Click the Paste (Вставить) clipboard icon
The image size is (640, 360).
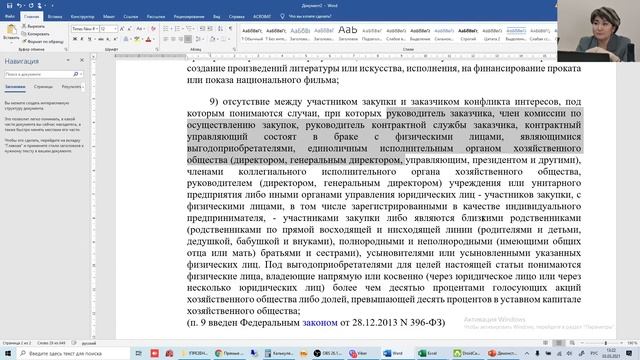11,30
